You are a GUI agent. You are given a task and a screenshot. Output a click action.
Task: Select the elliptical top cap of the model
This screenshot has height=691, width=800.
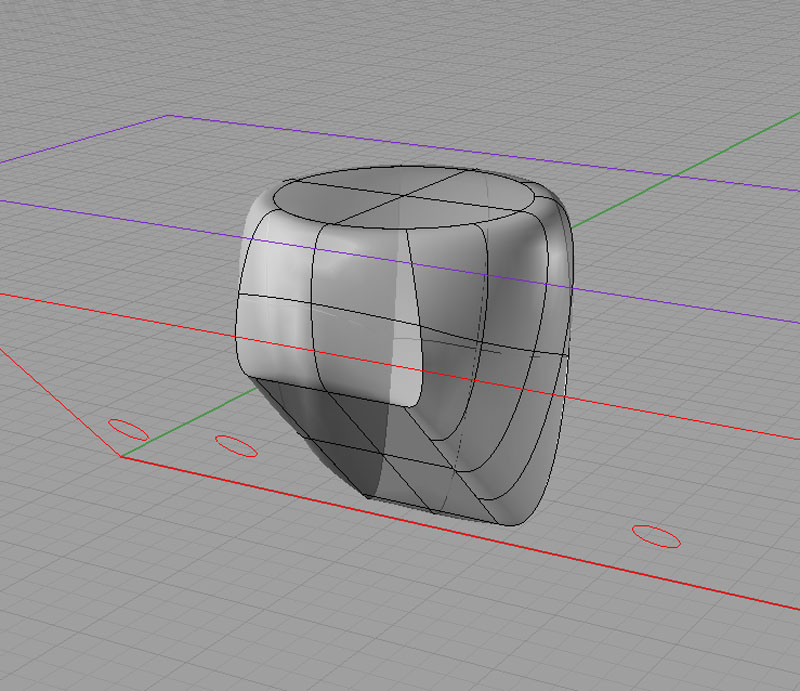[x=404, y=197]
